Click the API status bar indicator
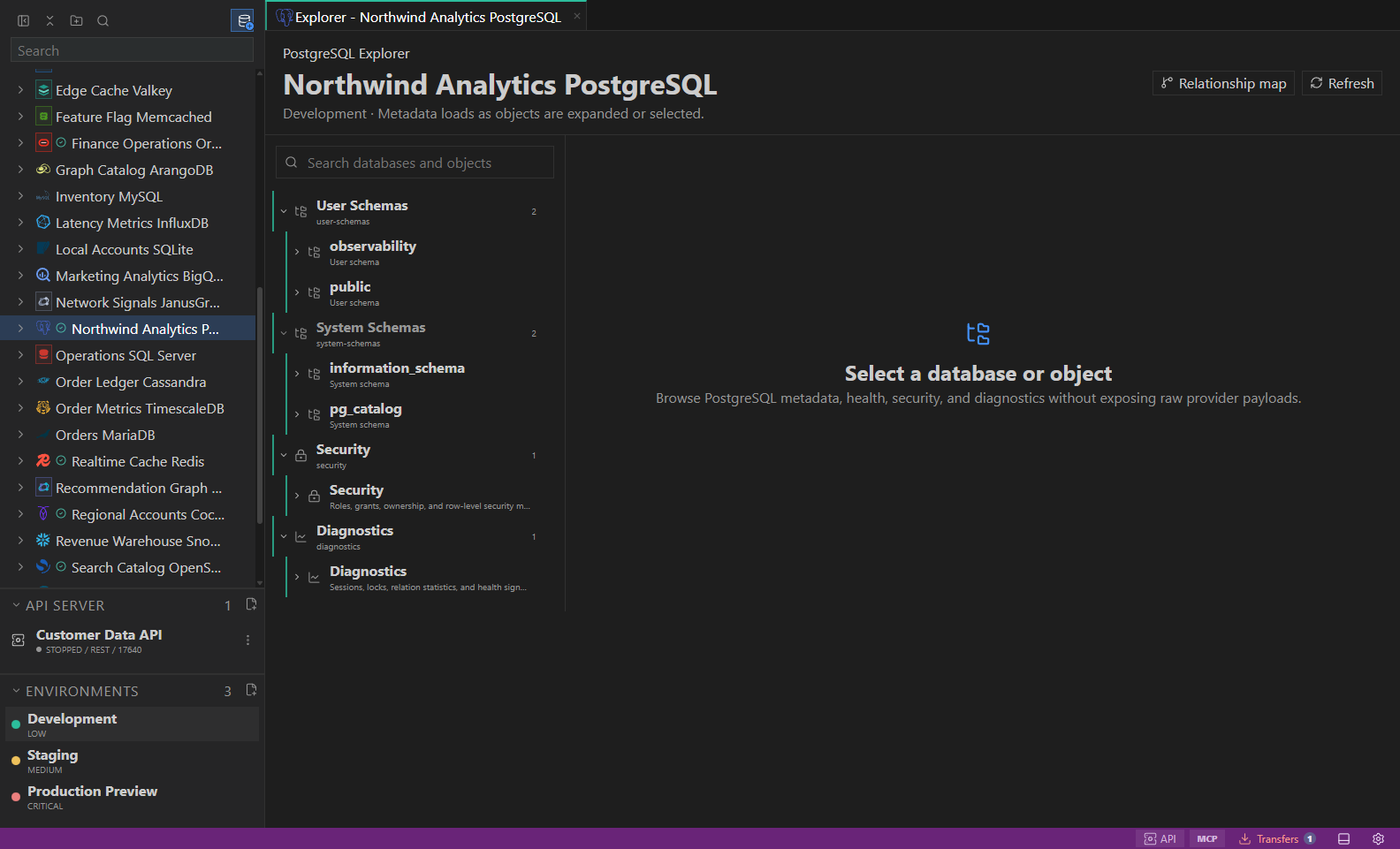The image size is (1400, 849). coord(1160,838)
